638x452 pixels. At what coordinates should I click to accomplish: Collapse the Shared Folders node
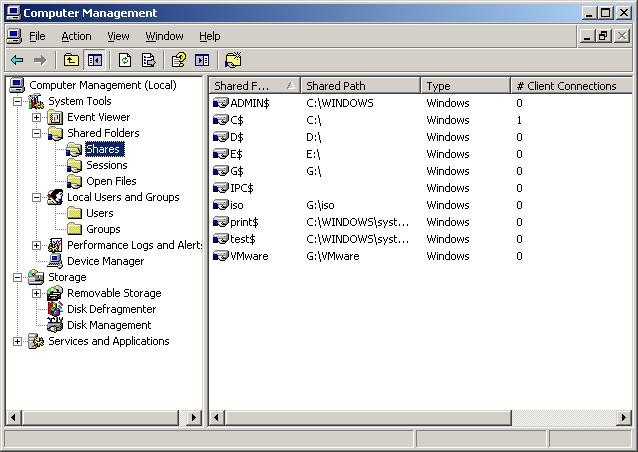[36, 133]
